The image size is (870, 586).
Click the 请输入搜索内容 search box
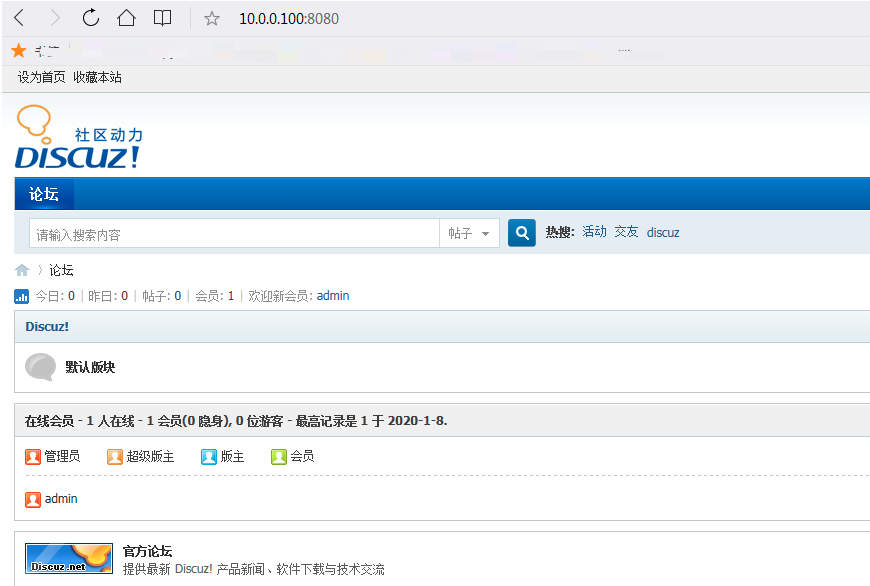pyautogui.click(x=234, y=234)
